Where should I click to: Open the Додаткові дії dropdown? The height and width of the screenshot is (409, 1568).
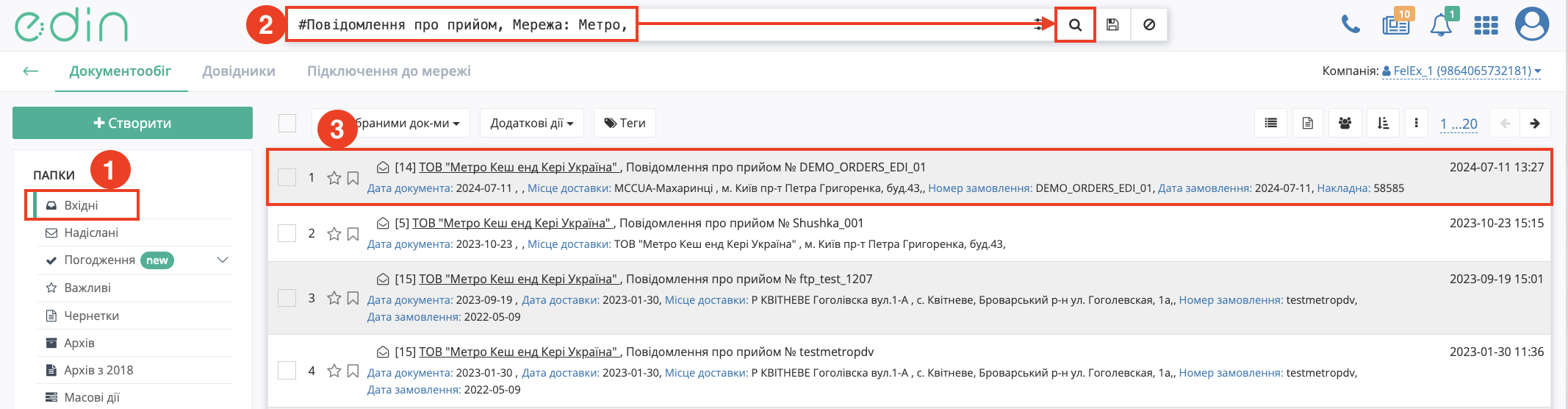(x=532, y=123)
